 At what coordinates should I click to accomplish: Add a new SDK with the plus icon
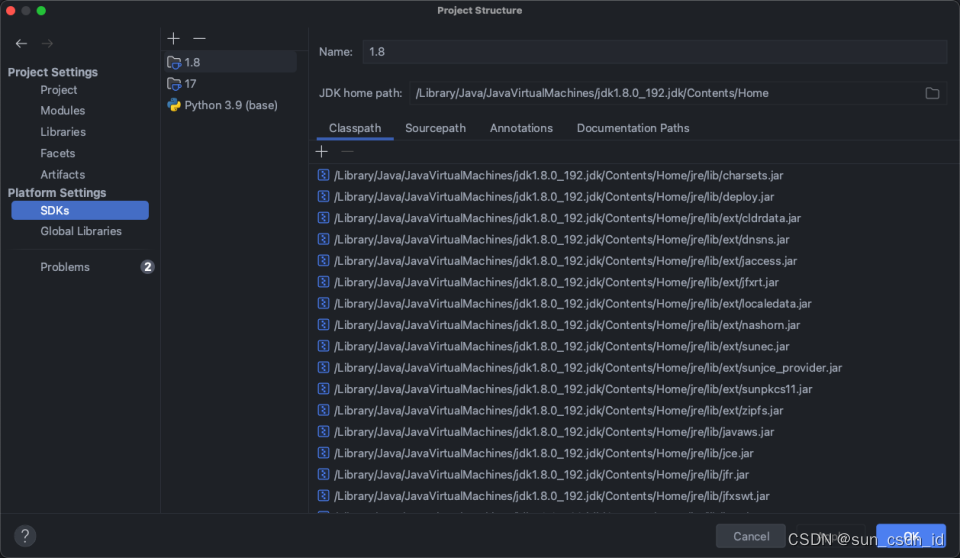pos(173,39)
